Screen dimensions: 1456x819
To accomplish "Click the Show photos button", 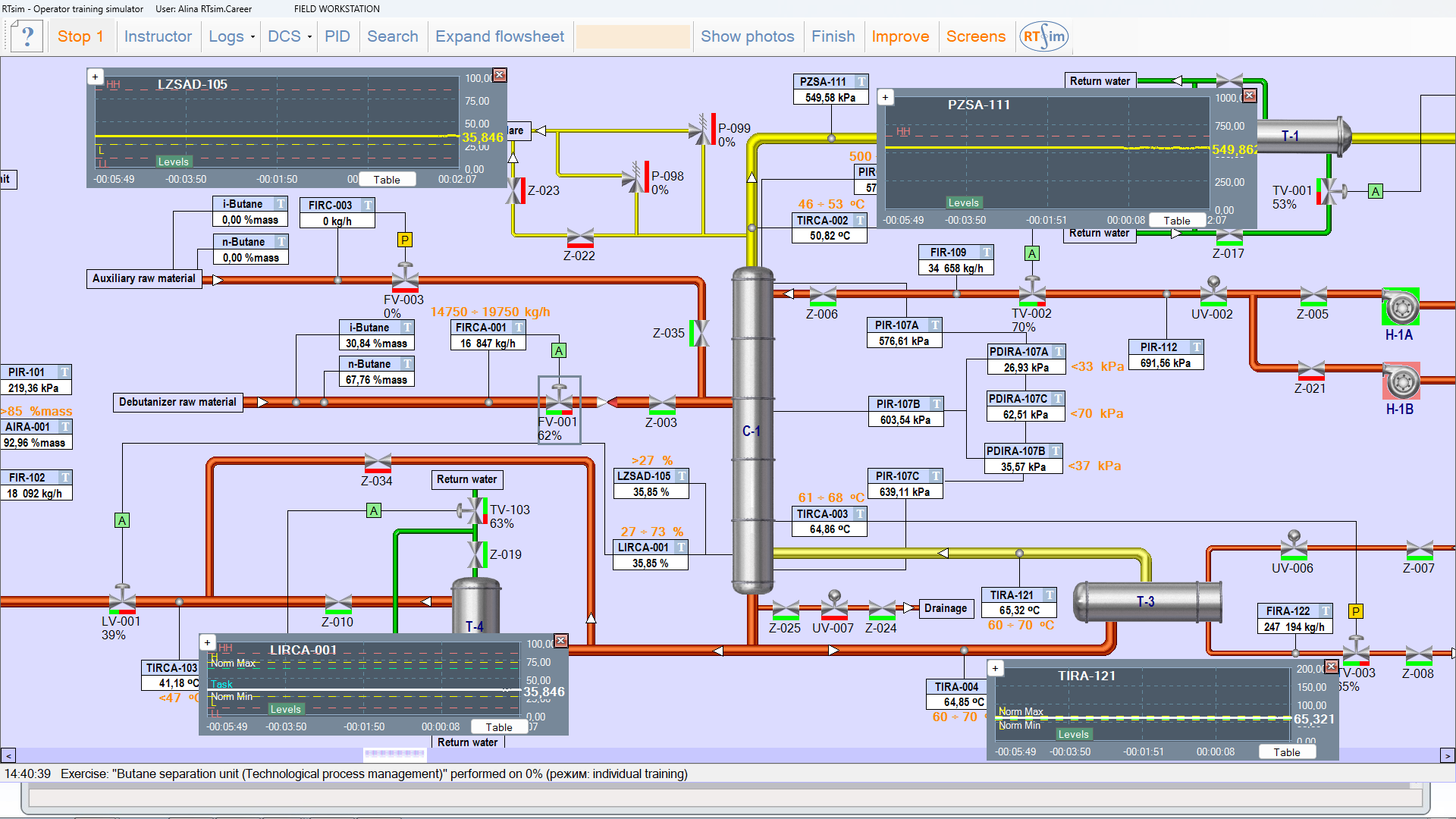I will pyautogui.click(x=747, y=36).
